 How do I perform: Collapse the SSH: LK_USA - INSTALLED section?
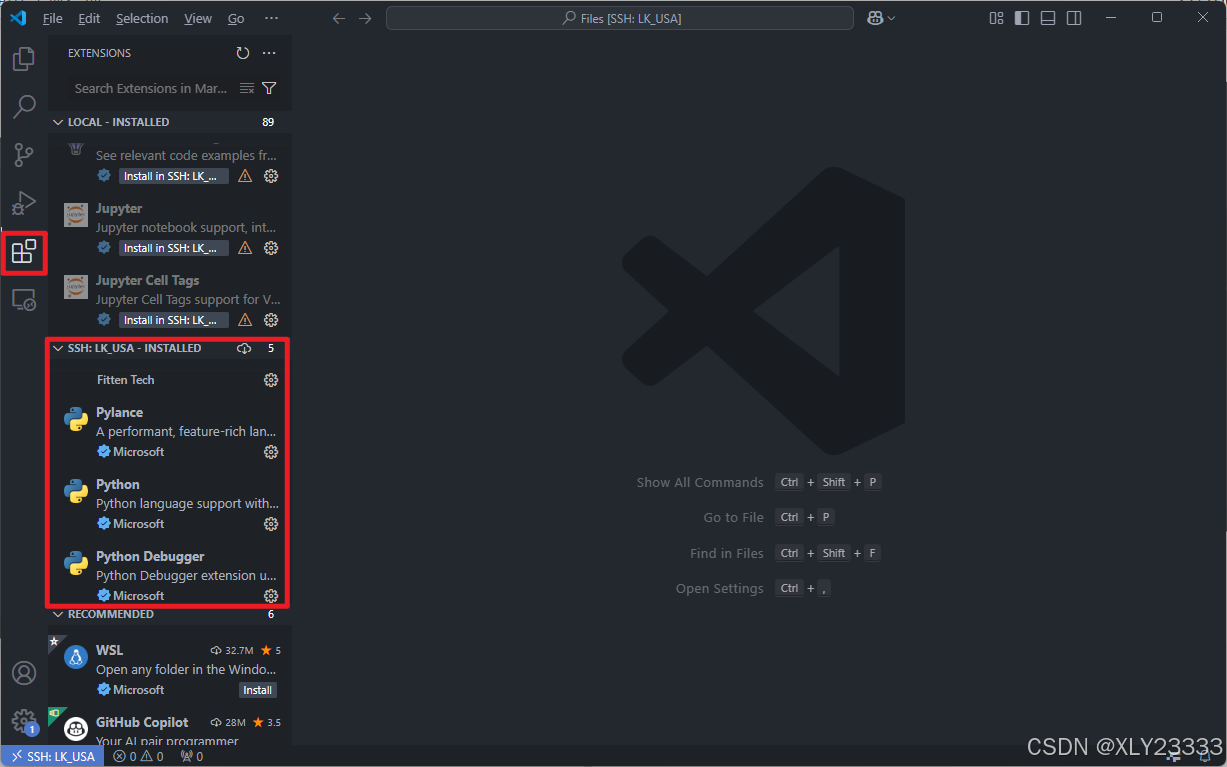point(58,348)
